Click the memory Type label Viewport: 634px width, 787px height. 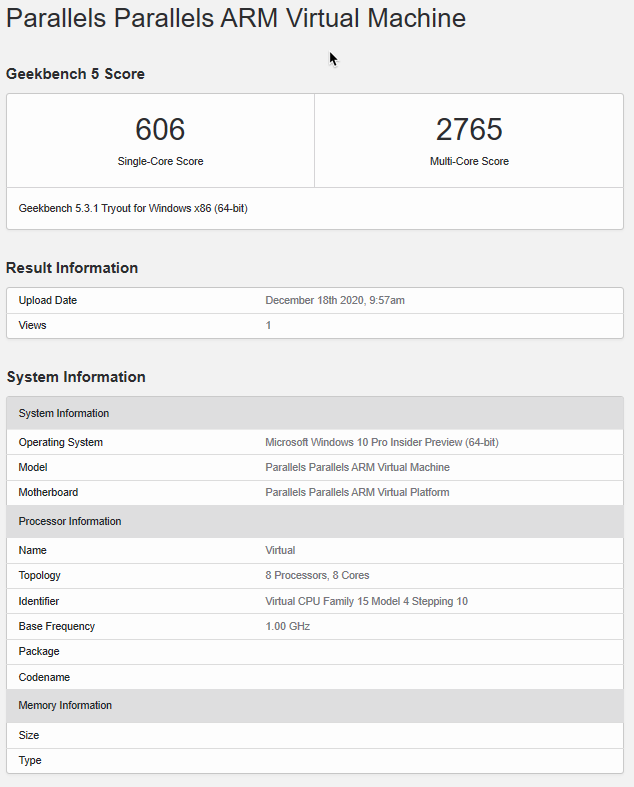(x=30, y=760)
